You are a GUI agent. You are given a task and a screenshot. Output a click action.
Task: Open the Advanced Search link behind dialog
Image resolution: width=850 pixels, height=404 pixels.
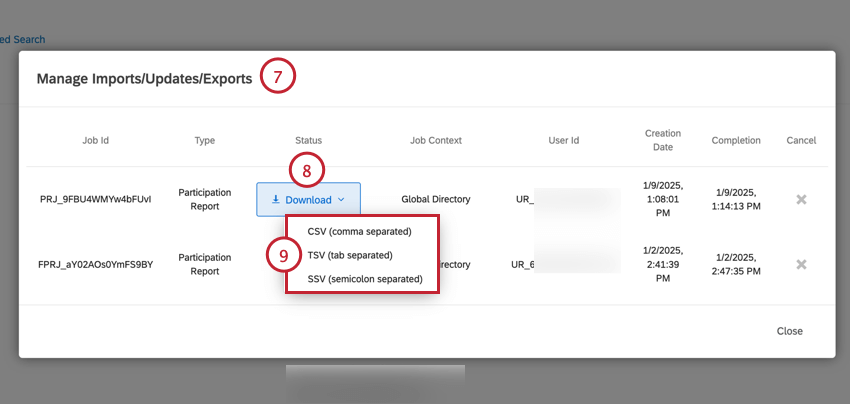(22, 40)
